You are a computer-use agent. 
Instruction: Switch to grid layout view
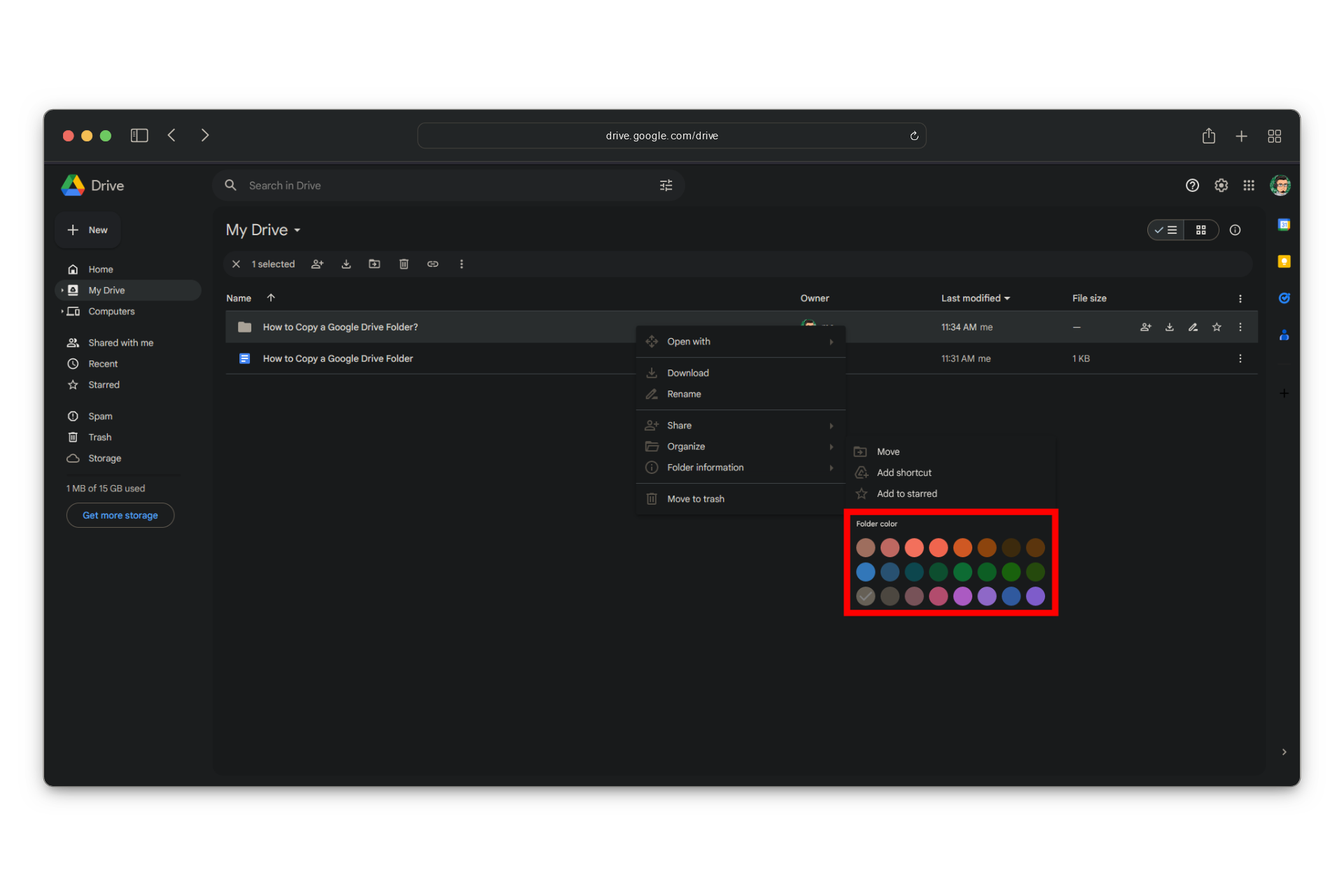click(1201, 230)
